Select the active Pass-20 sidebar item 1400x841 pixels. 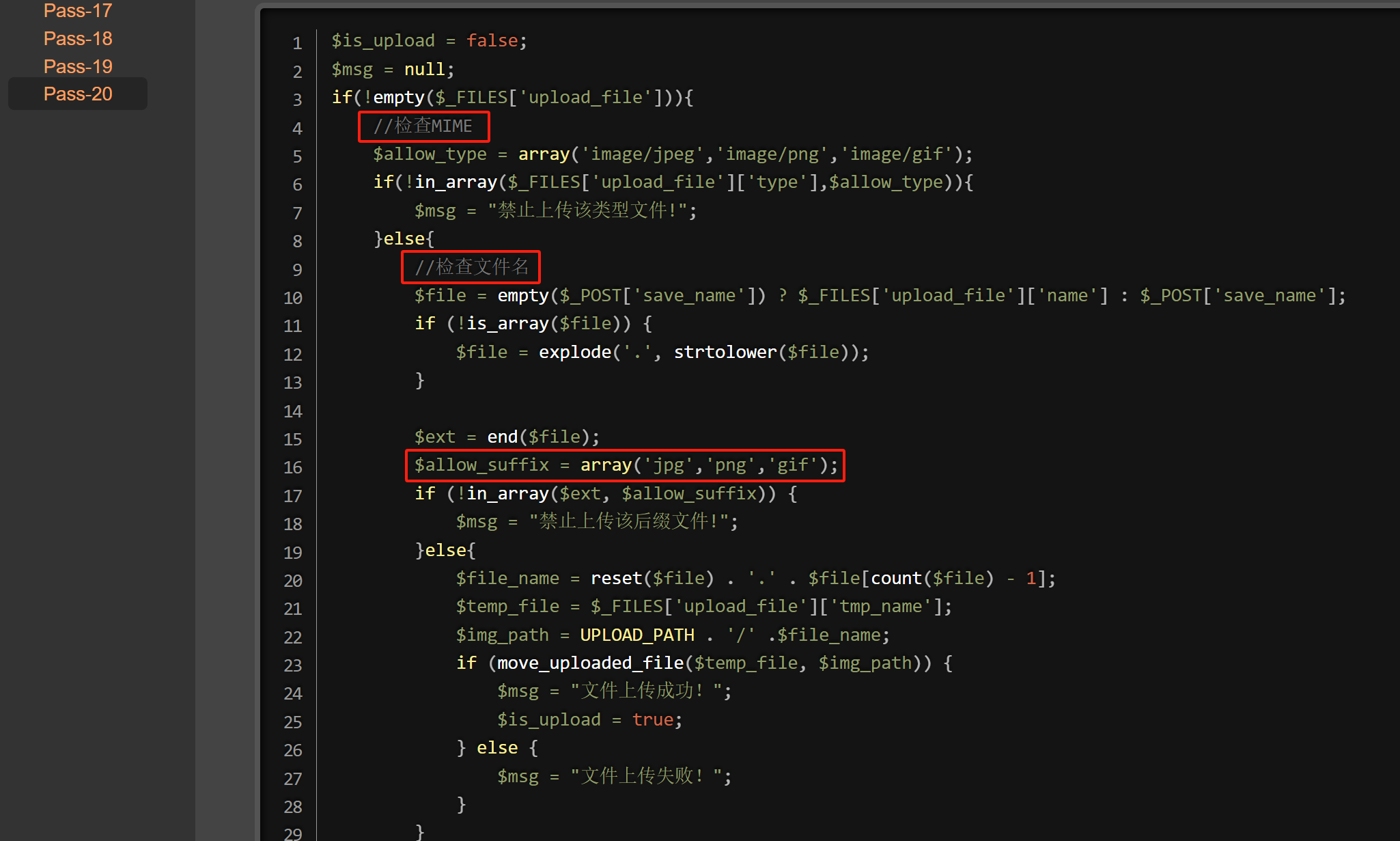point(77,94)
